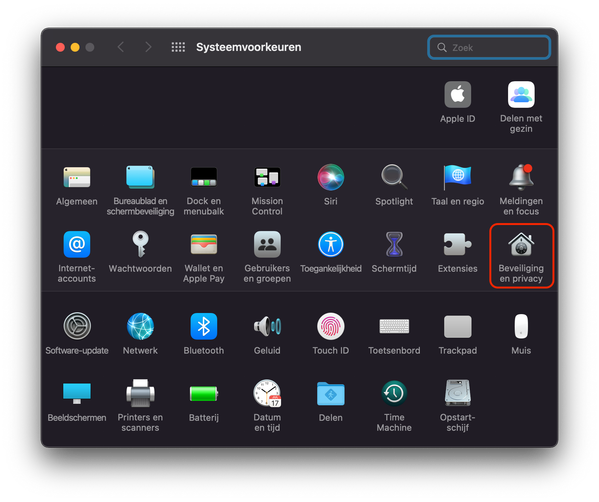The height and width of the screenshot is (502, 599).
Task: Open Bureaublad en schermbeveiliging
Action: click(140, 177)
